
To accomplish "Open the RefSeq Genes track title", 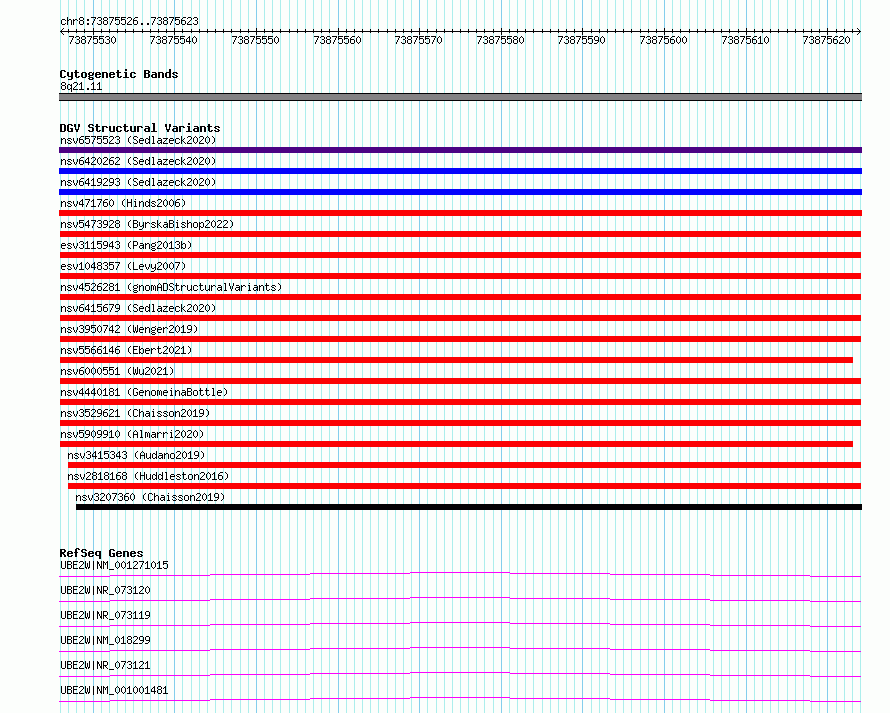I will point(102,553).
